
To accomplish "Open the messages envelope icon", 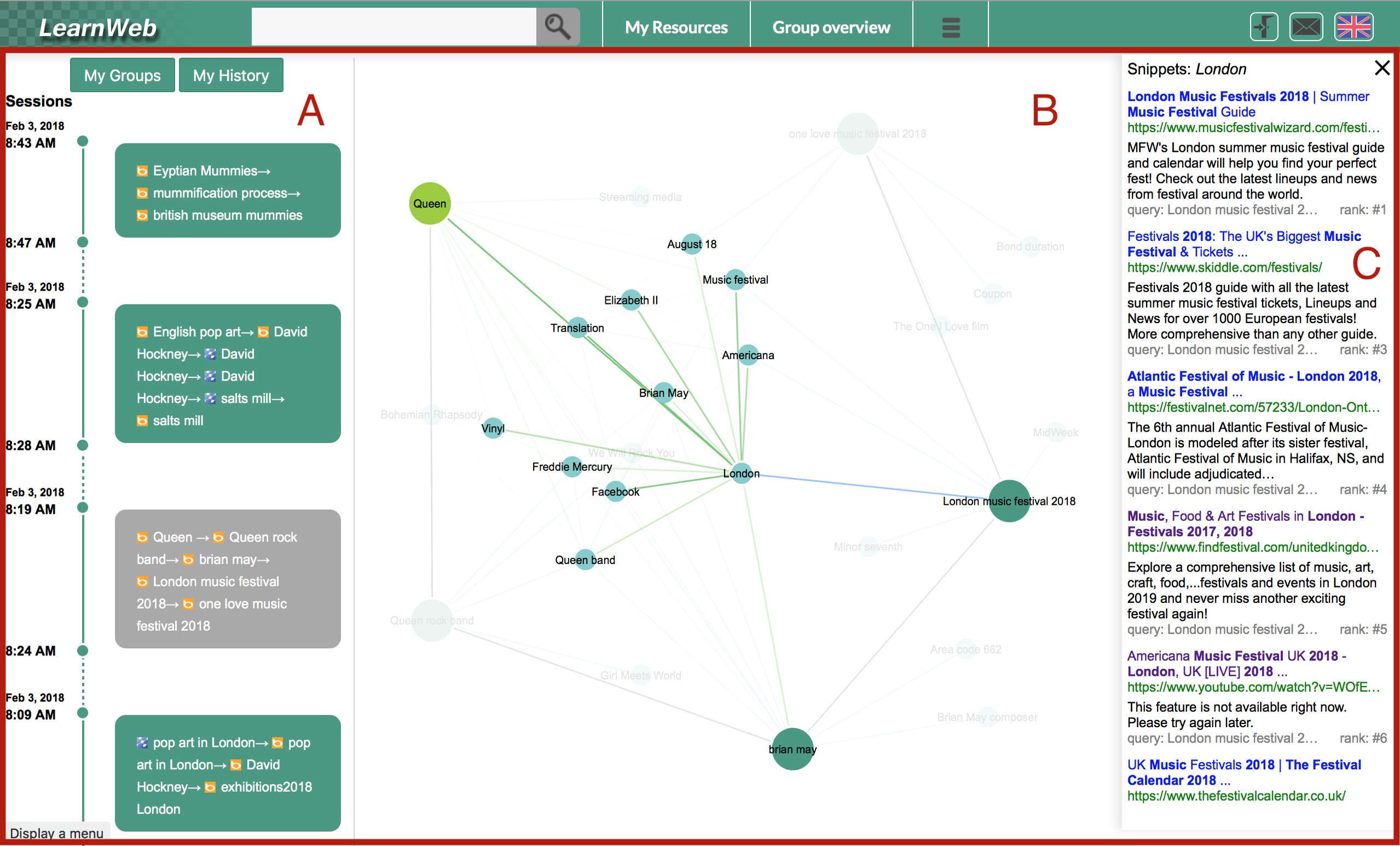I will coord(1306,27).
